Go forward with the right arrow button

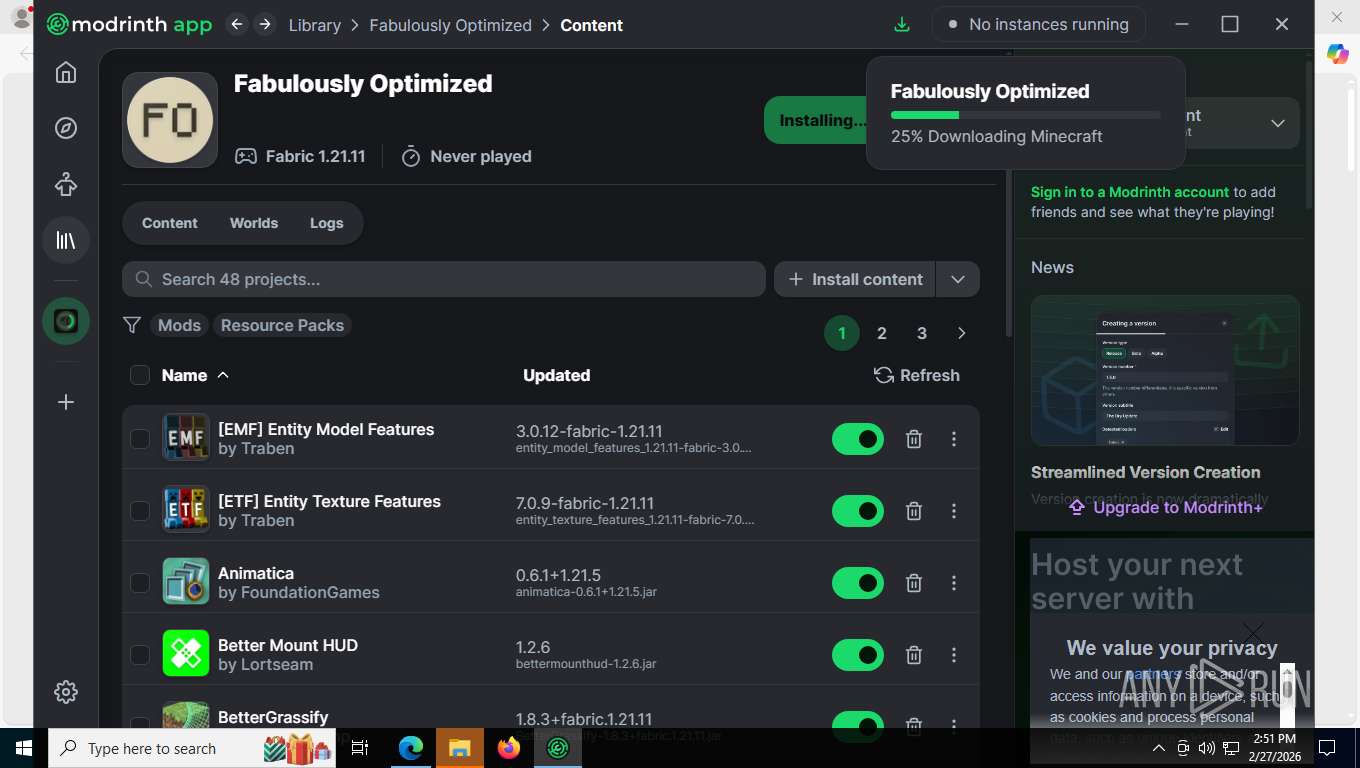265,24
